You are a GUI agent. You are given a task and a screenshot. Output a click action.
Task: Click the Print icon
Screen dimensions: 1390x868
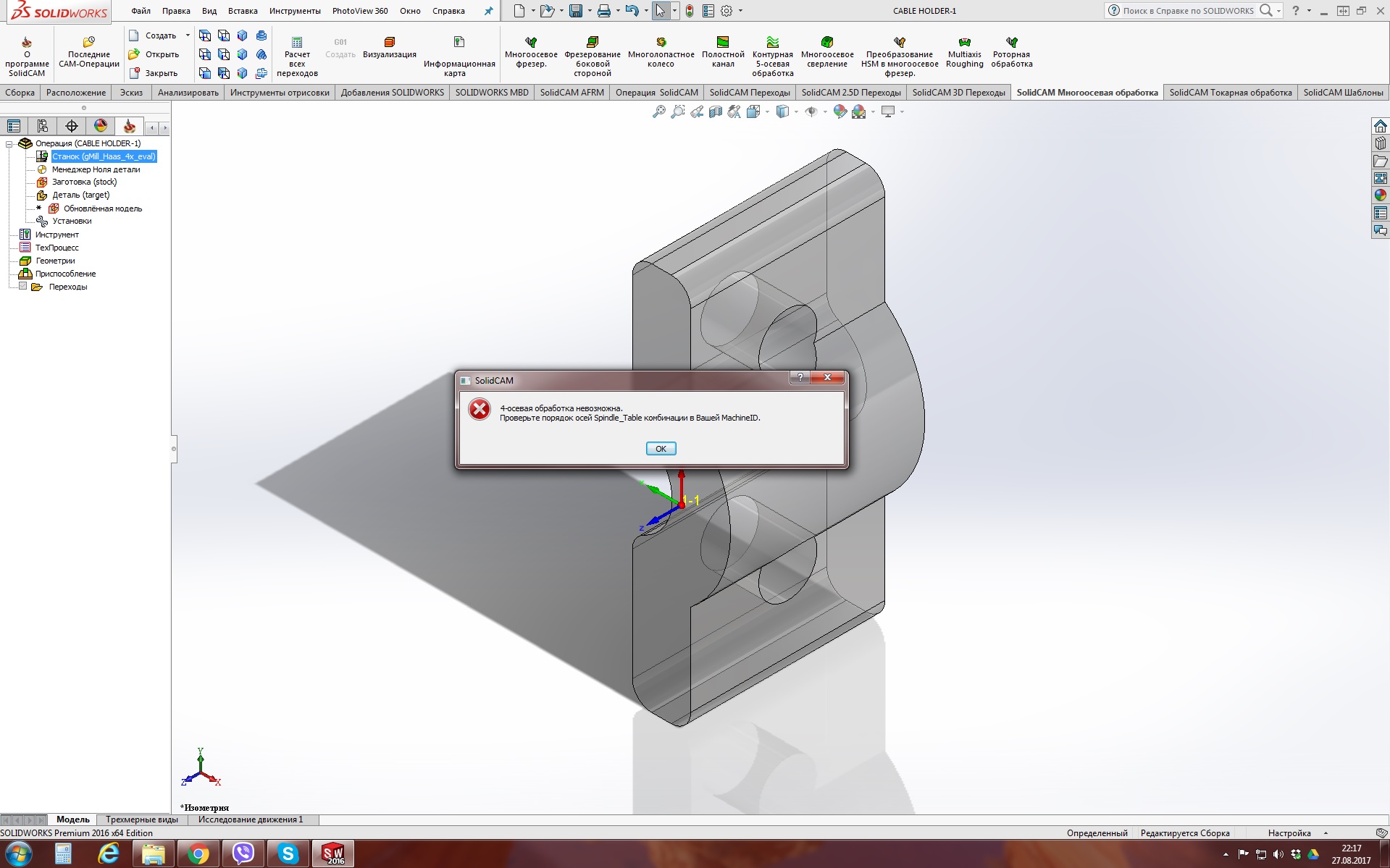coord(603,11)
